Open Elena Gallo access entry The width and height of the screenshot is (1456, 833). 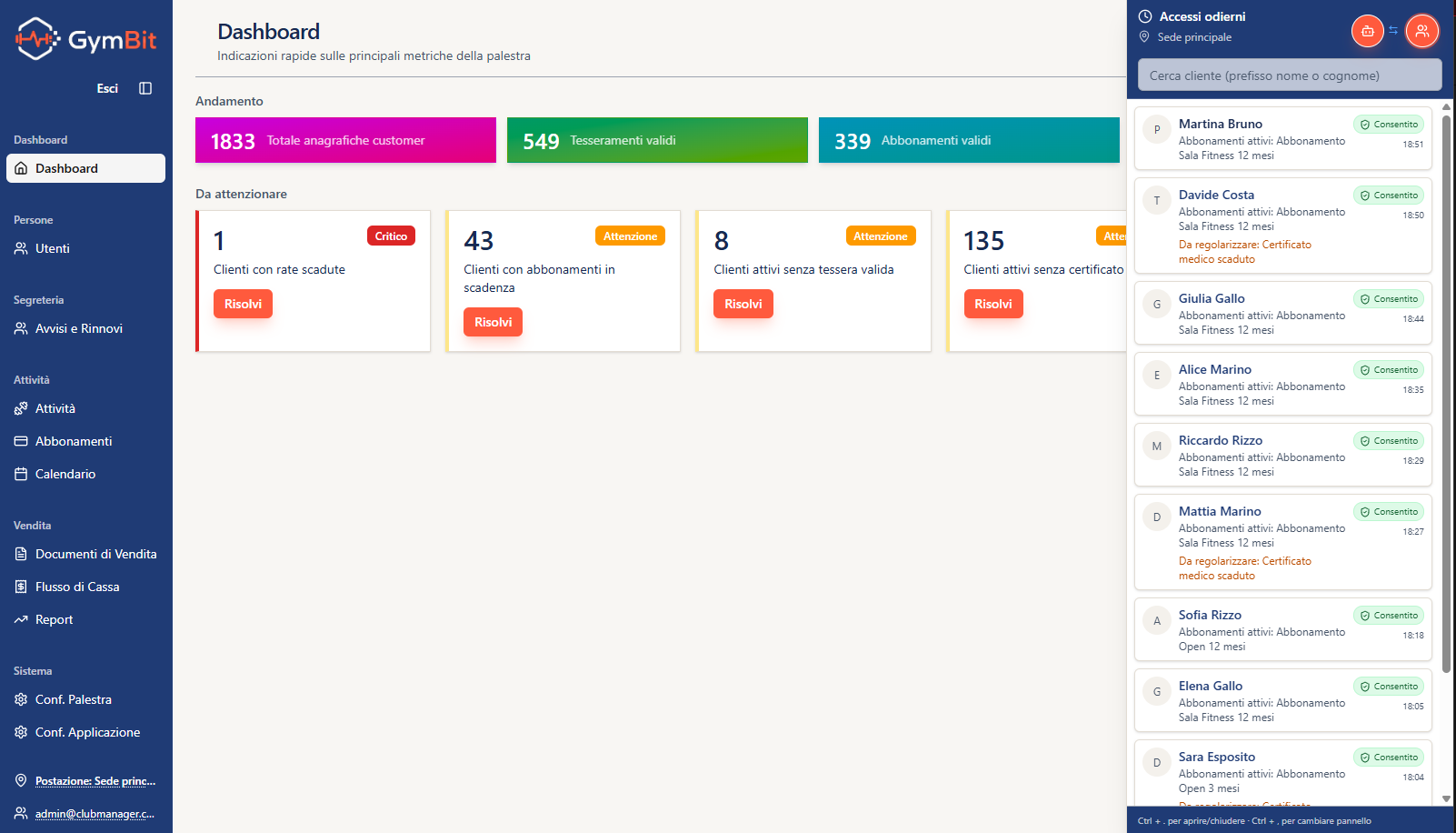tap(1283, 700)
